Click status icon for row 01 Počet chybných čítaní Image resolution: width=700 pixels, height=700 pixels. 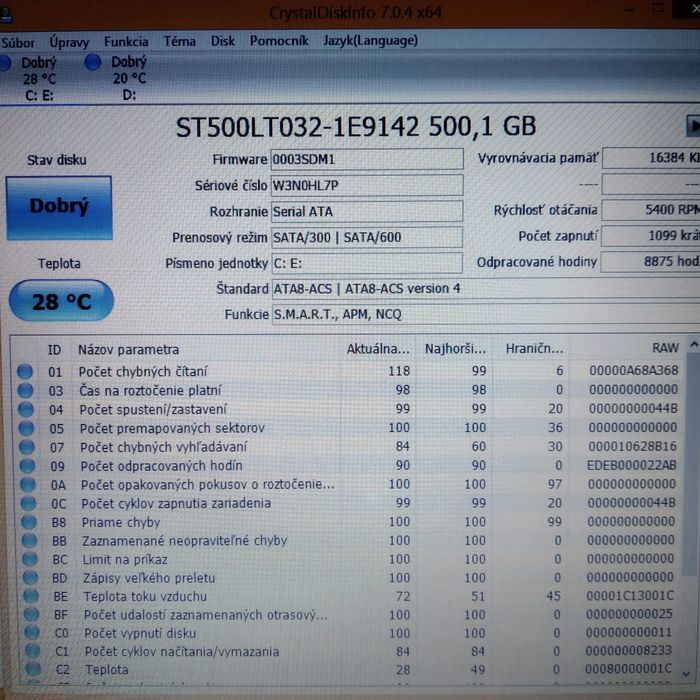click(x=25, y=371)
